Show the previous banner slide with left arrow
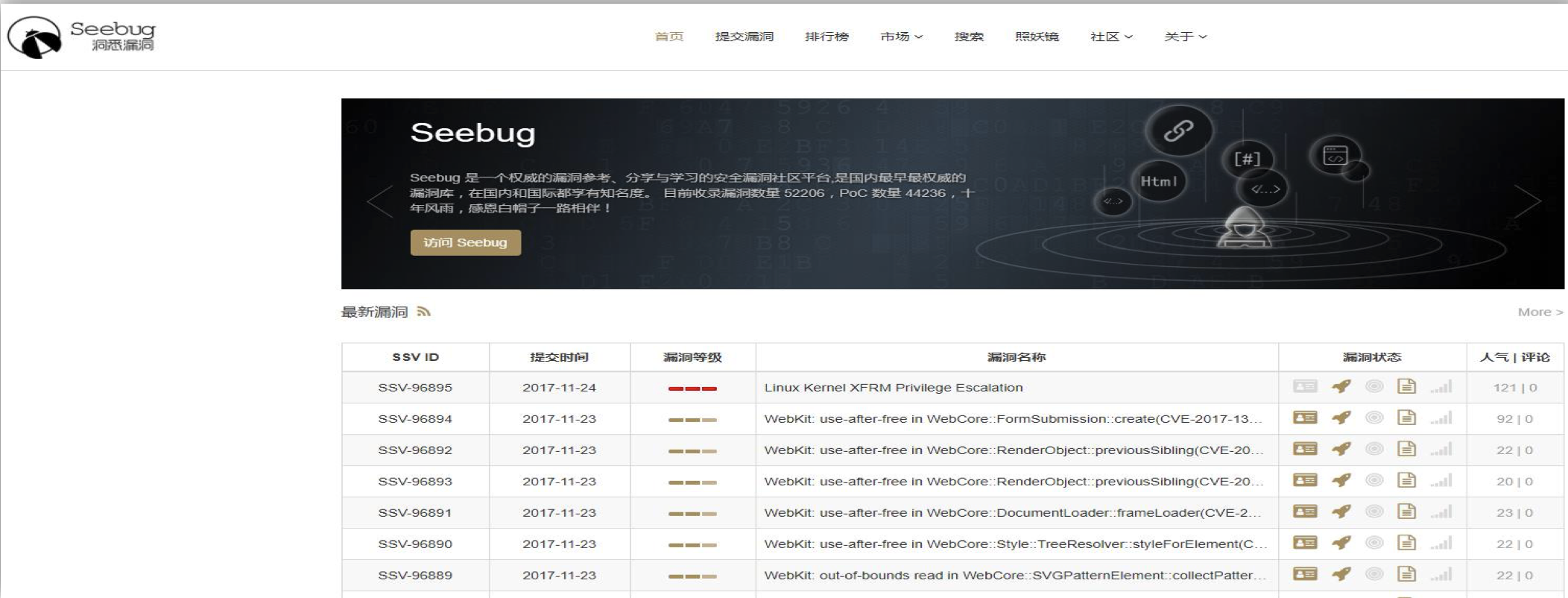 point(380,200)
